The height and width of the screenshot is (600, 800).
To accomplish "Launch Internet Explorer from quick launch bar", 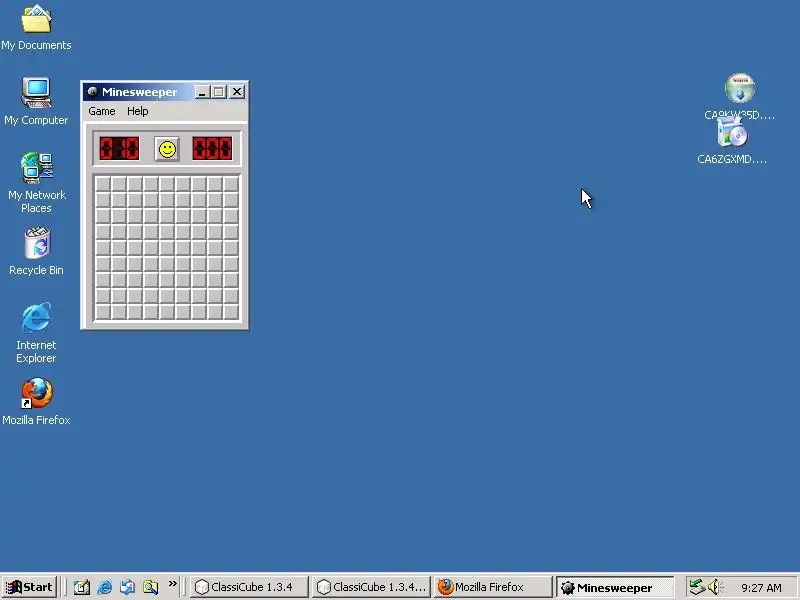I will (x=105, y=587).
